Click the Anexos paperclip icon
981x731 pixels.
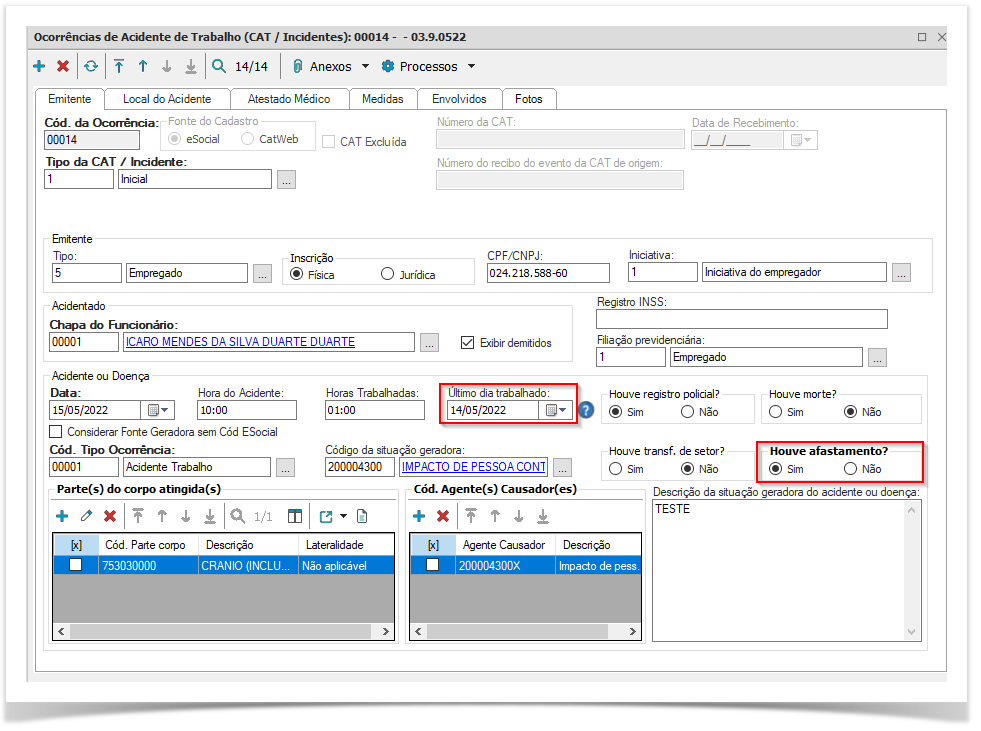(x=298, y=66)
